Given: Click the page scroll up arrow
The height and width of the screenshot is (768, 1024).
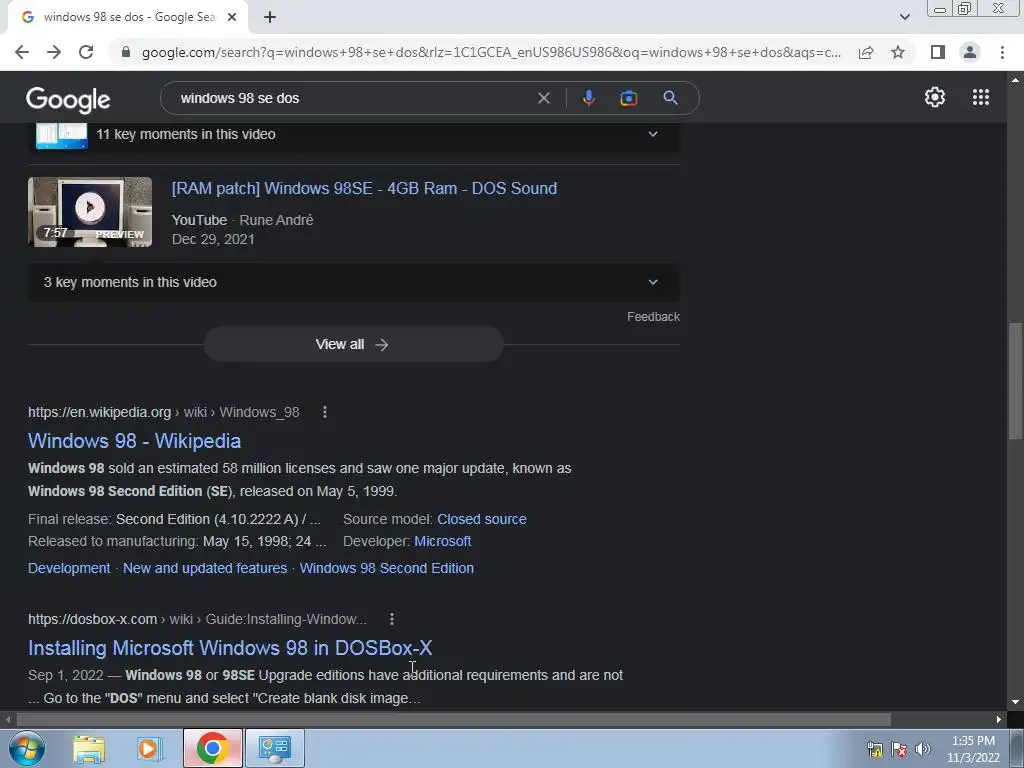Looking at the screenshot, I should pos(1015,80).
